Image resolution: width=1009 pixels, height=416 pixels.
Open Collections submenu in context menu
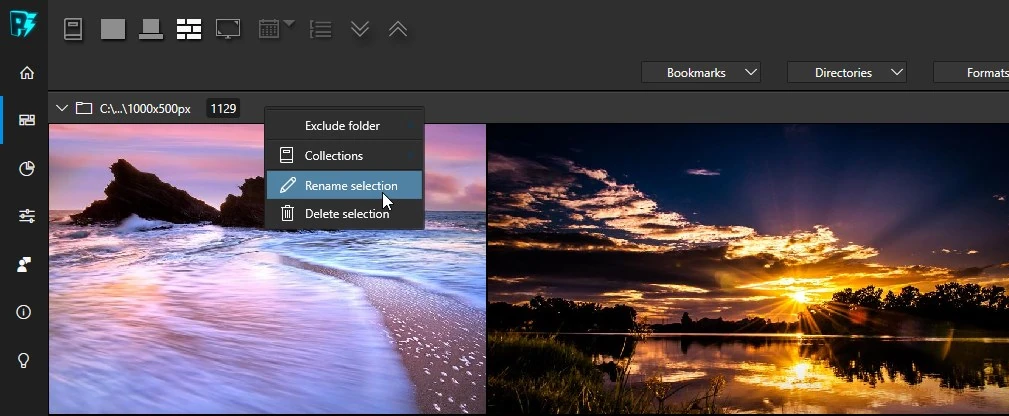coord(344,156)
